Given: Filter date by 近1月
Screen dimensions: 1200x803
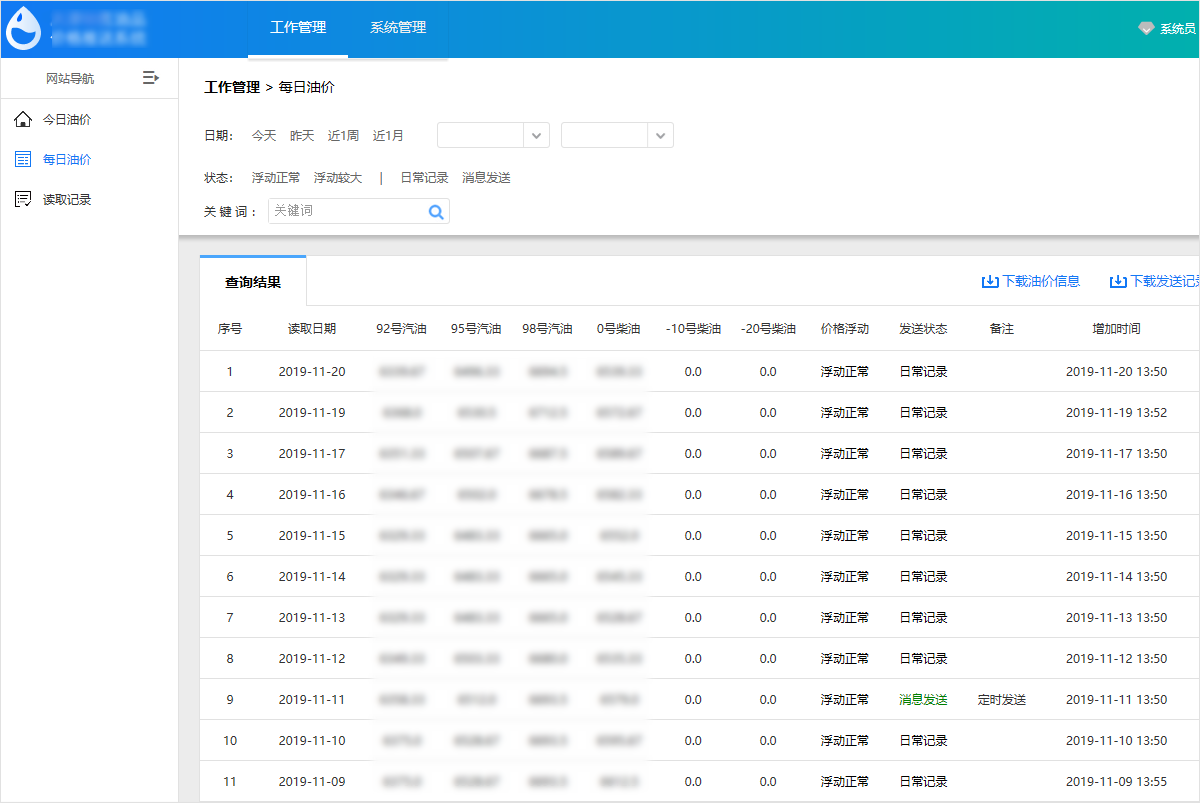Looking at the screenshot, I should pos(389,136).
